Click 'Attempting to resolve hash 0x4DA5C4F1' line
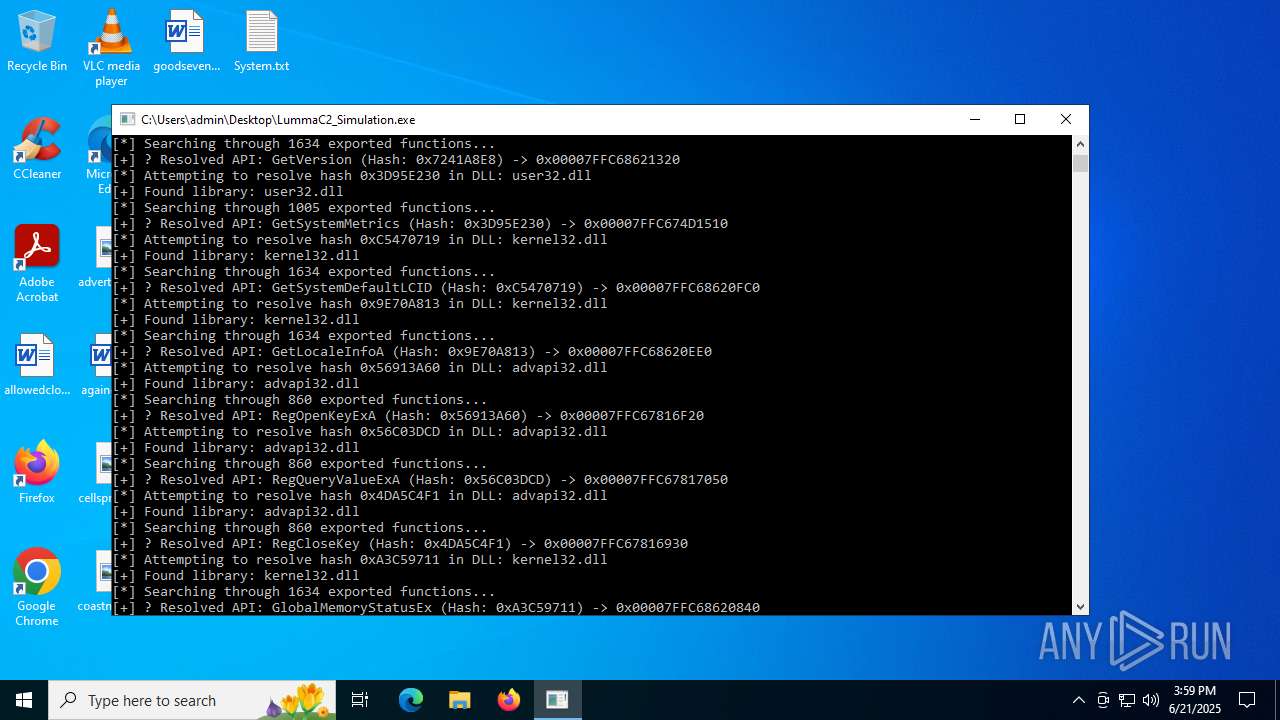1280x720 pixels. click(360, 495)
